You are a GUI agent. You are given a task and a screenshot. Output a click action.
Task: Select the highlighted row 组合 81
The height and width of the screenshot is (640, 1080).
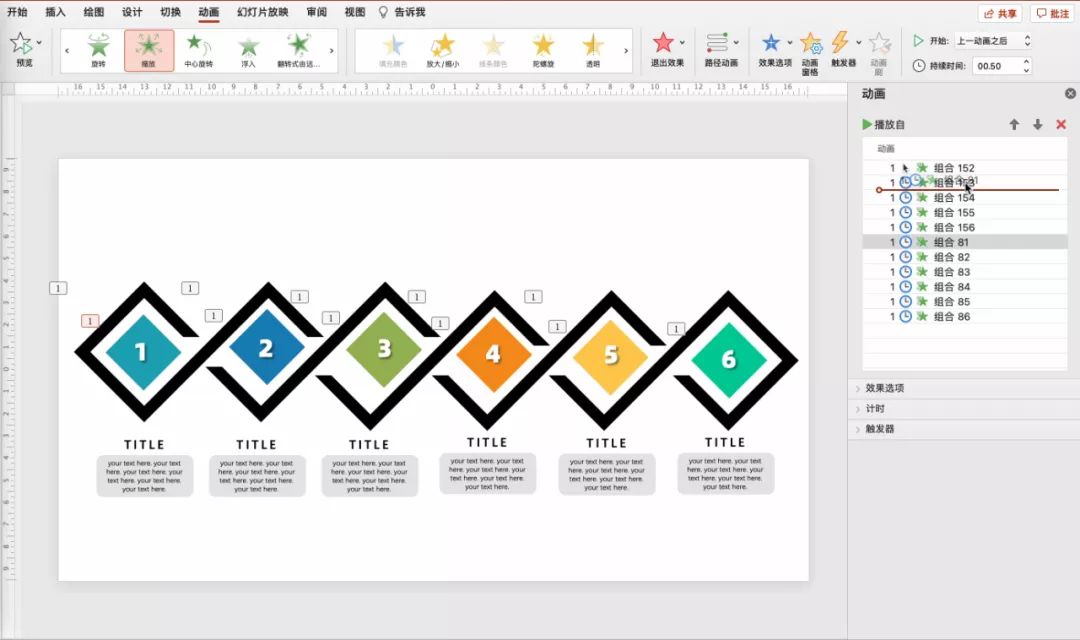click(x=965, y=242)
